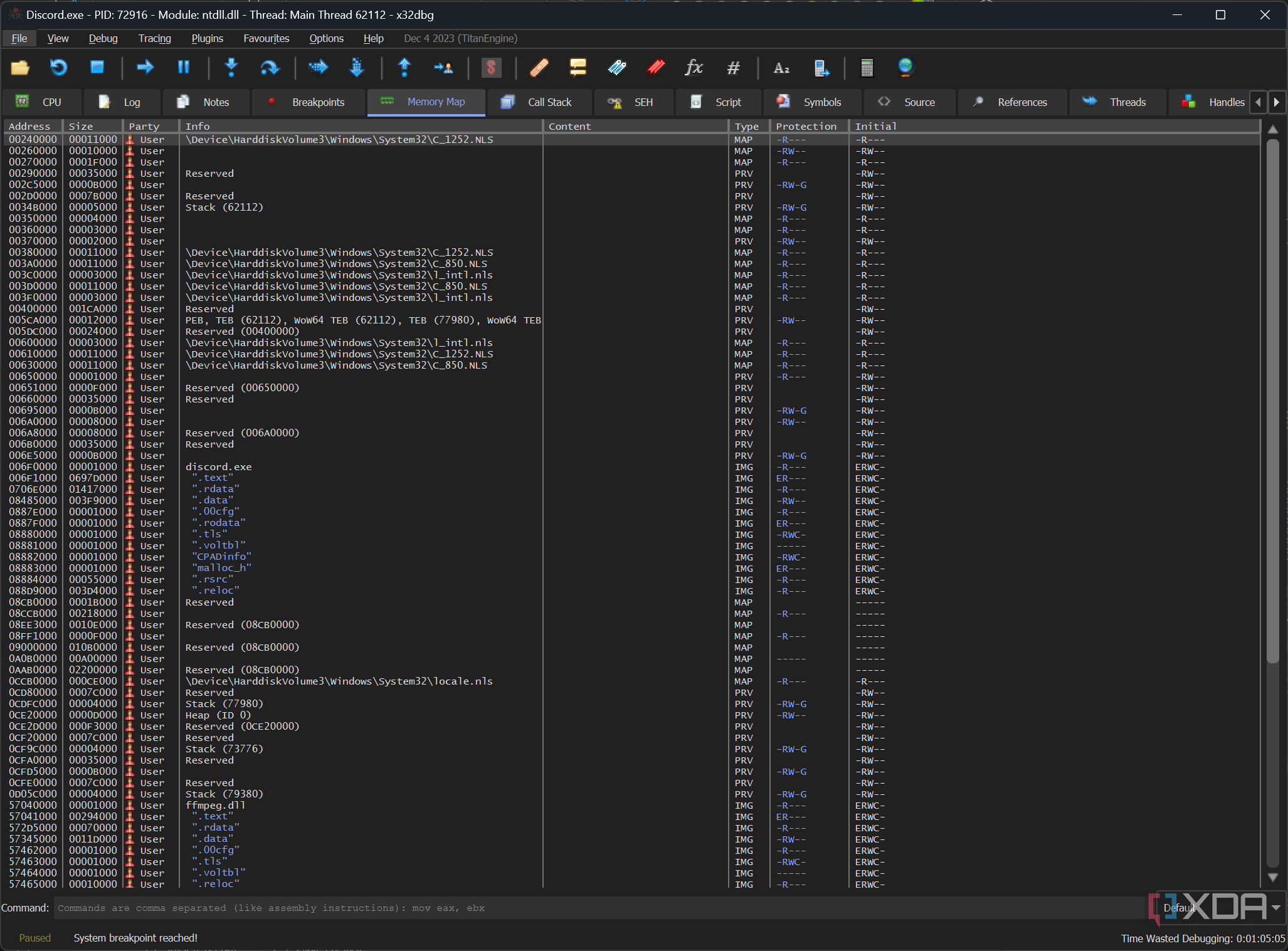Switch to the Notes tab
The image size is (1288, 951).
206,102
